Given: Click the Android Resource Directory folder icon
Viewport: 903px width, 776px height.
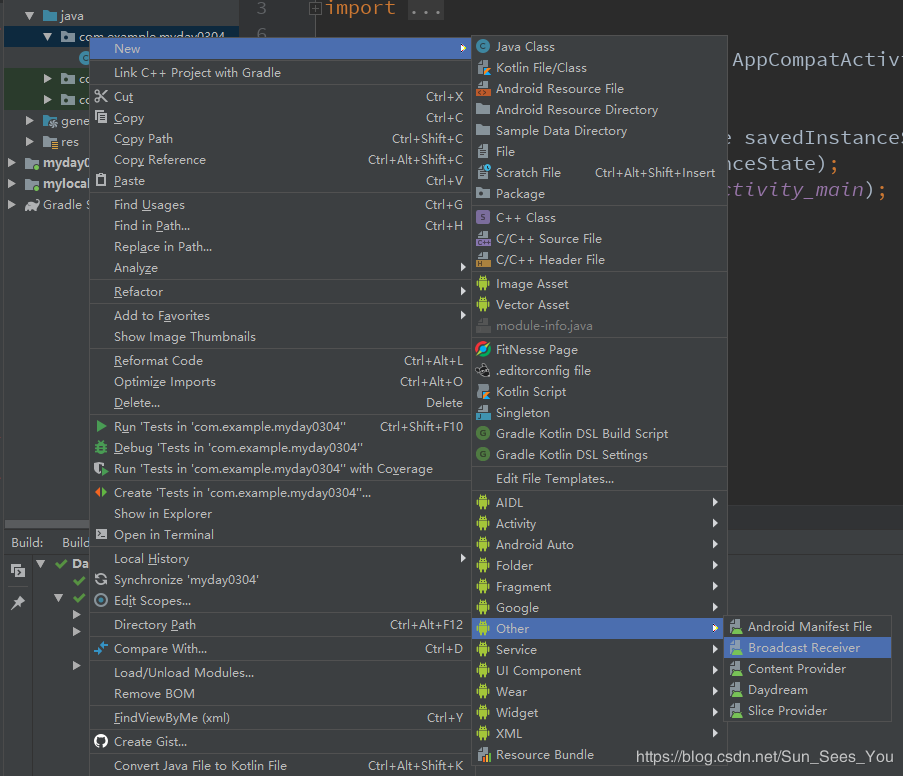Looking at the screenshot, I should pos(483,109).
